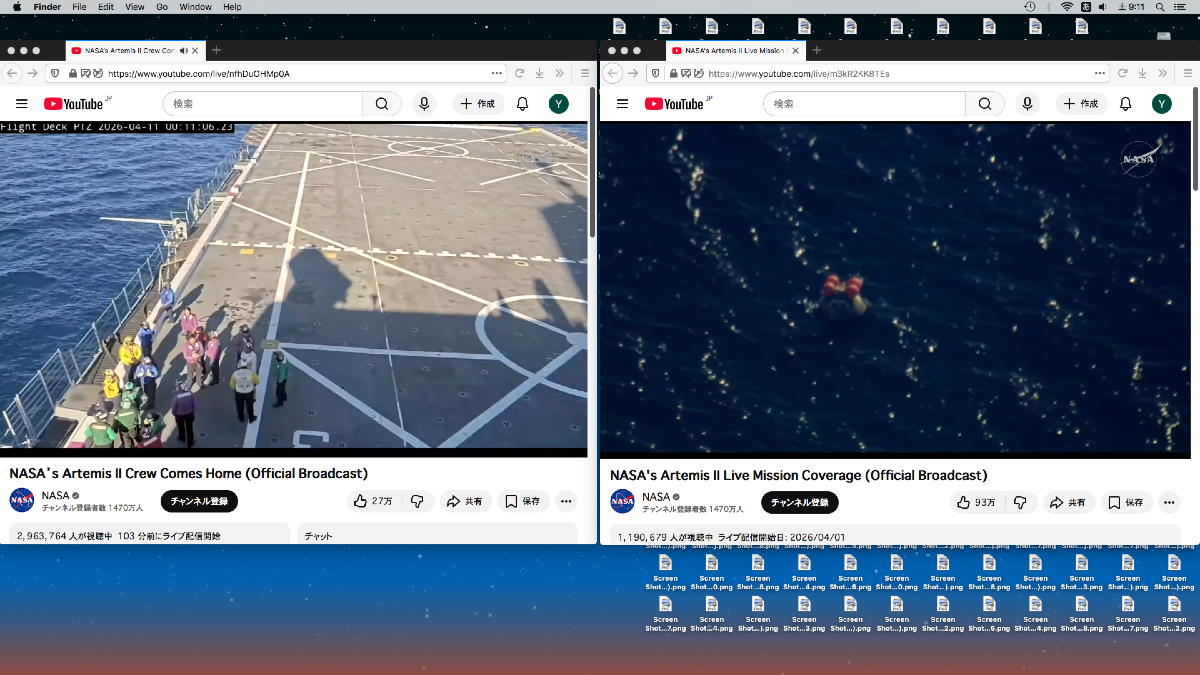Open the 作成 create menu in left window
The image size is (1200, 675).
[478, 104]
